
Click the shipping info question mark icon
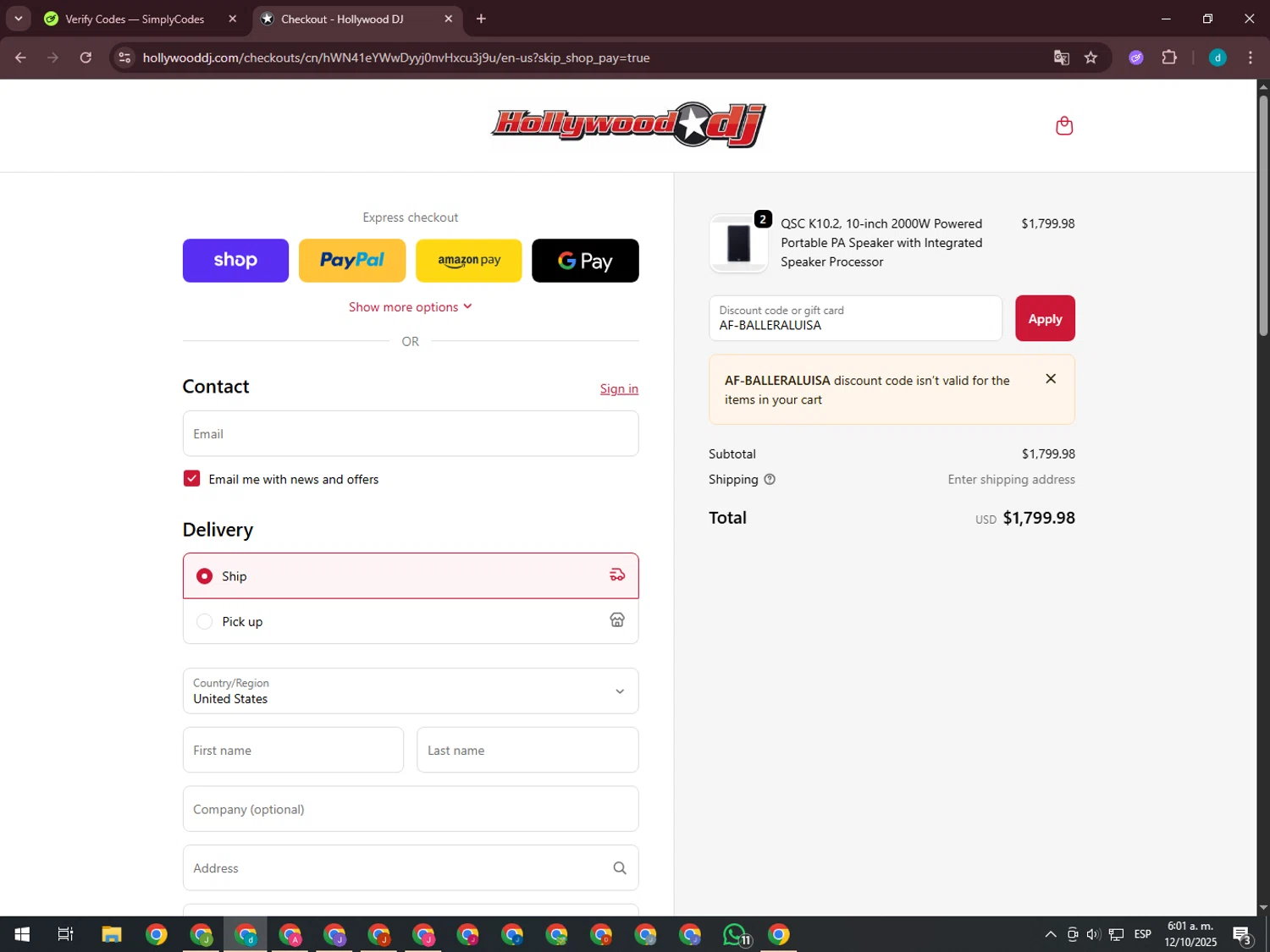click(770, 479)
